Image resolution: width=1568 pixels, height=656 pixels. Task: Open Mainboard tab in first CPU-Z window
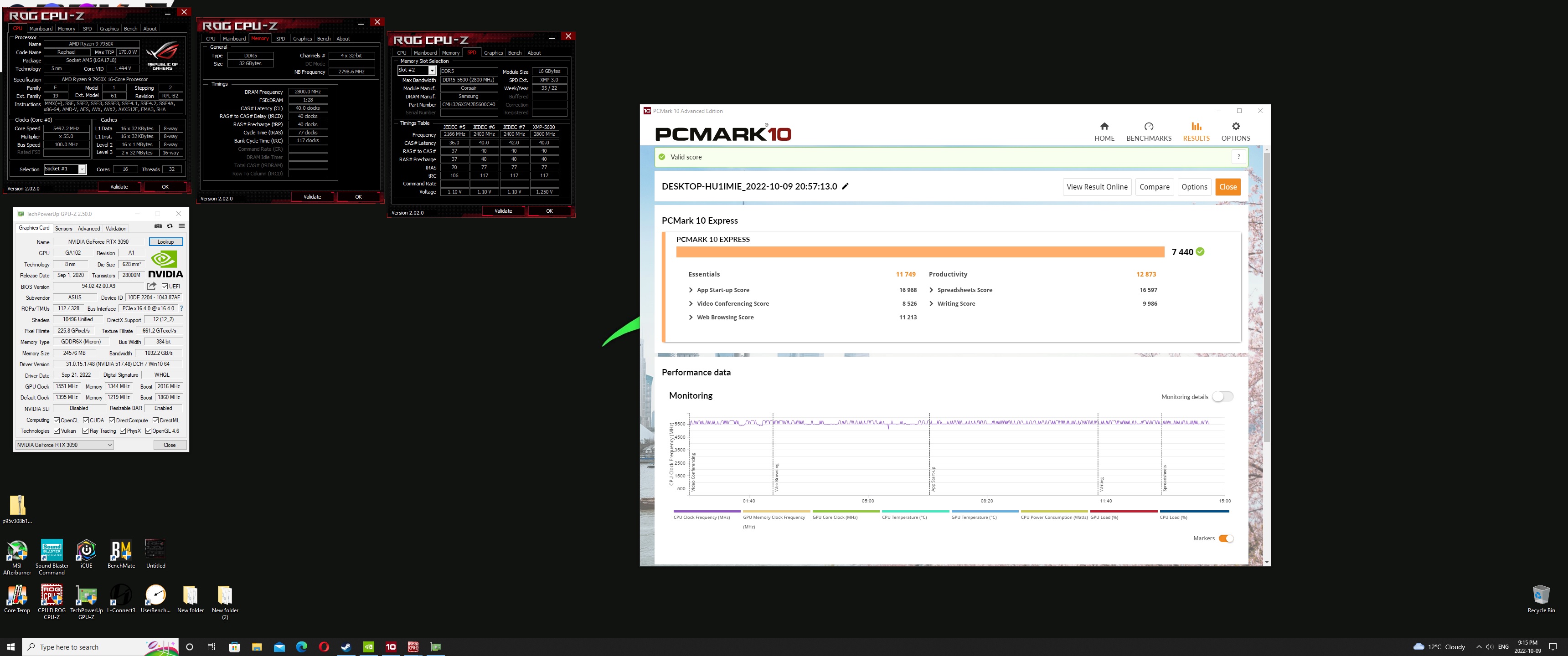tap(41, 29)
